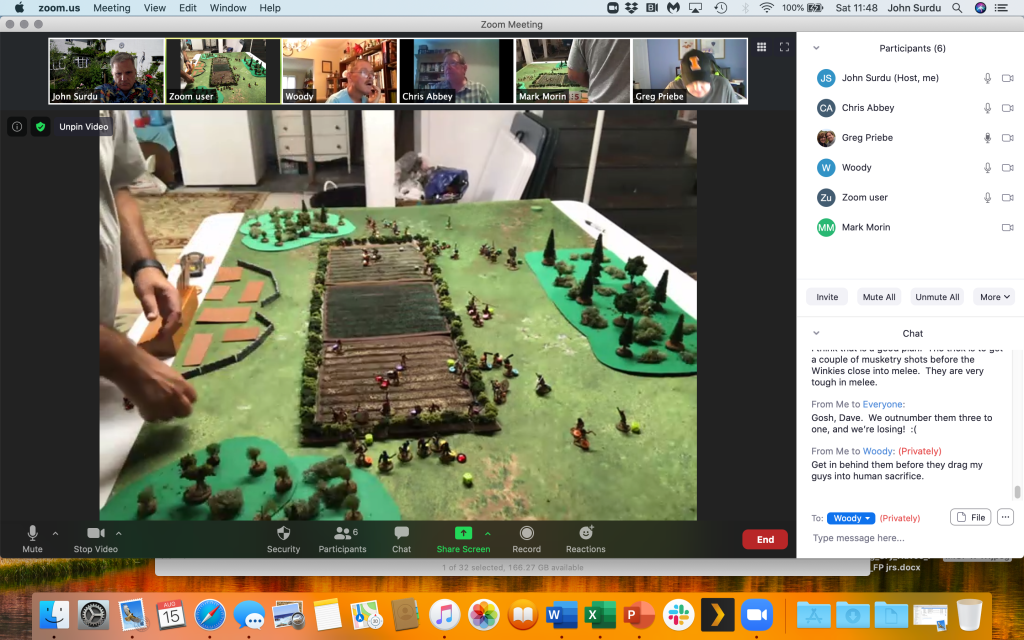Open the Reactions emoji icon
The image size is (1024, 640).
[585, 534]
